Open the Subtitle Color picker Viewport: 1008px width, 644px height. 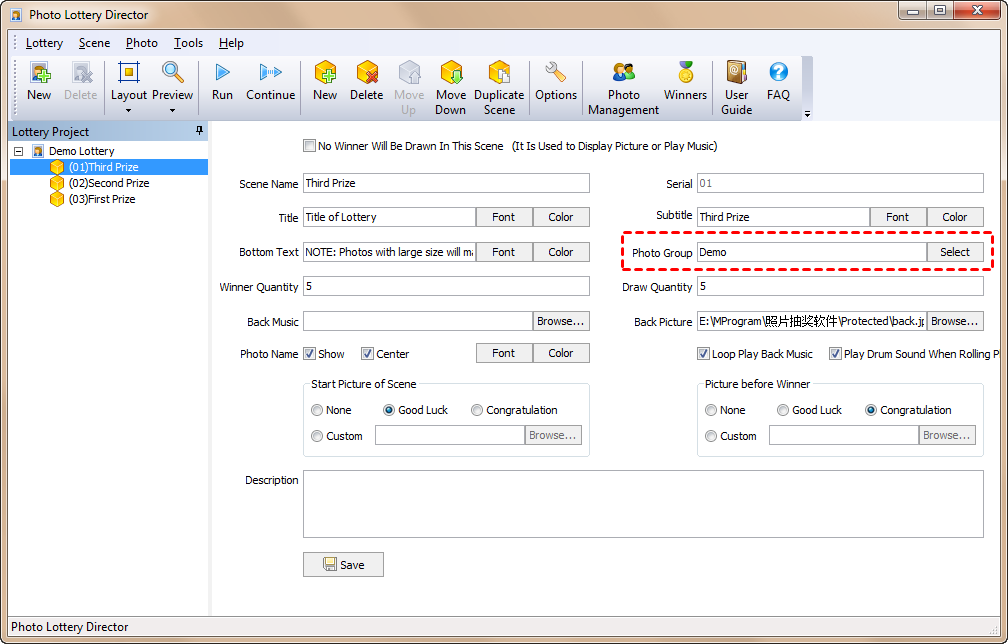955,217
